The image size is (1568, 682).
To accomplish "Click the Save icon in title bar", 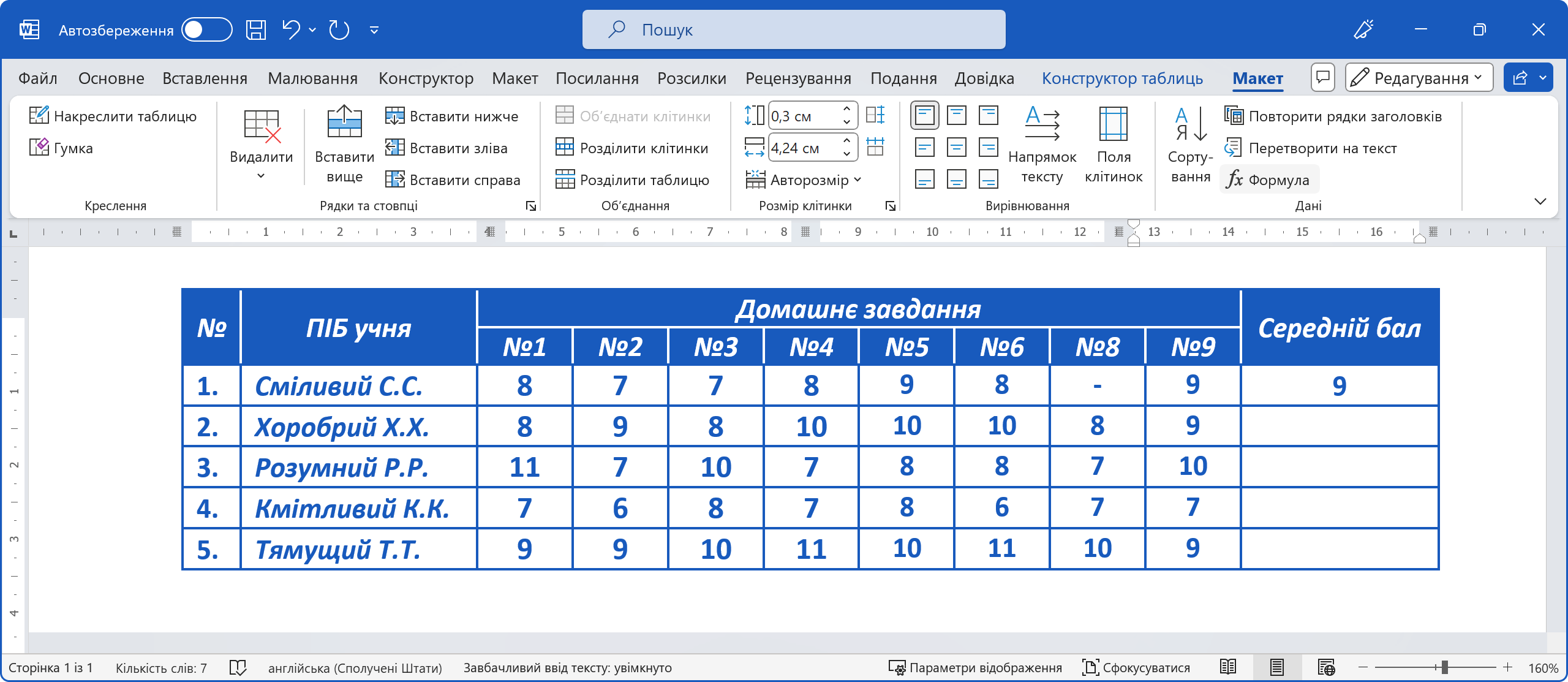I will 256,29.
